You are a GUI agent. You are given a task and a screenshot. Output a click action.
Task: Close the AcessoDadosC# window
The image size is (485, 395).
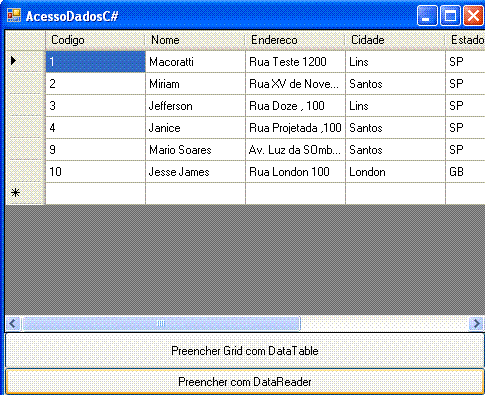point(474,15)
